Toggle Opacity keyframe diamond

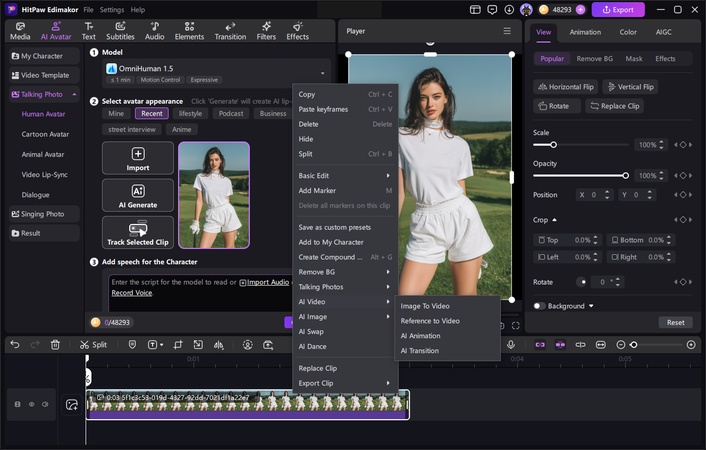tap(683, 175)
